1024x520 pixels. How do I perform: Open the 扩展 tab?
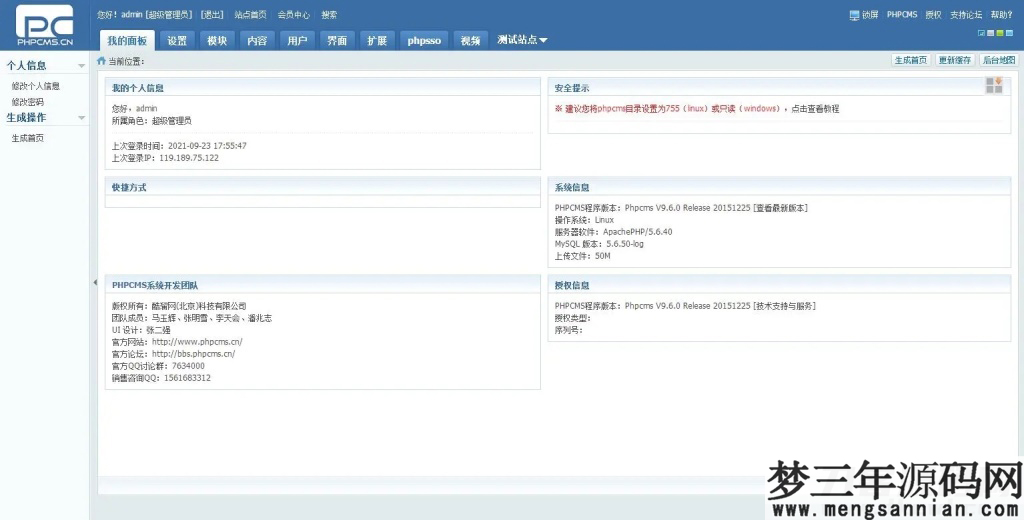pyautogui.click(x=377, y=41)
